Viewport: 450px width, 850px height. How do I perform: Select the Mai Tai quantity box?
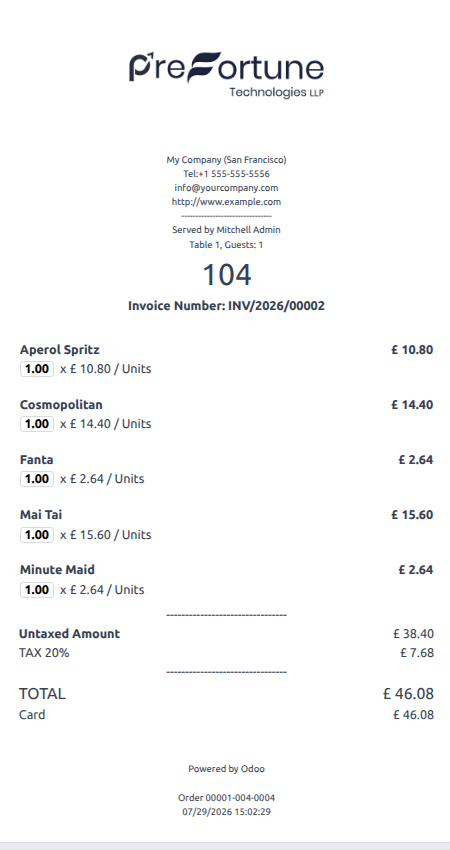tap(37, 535)
